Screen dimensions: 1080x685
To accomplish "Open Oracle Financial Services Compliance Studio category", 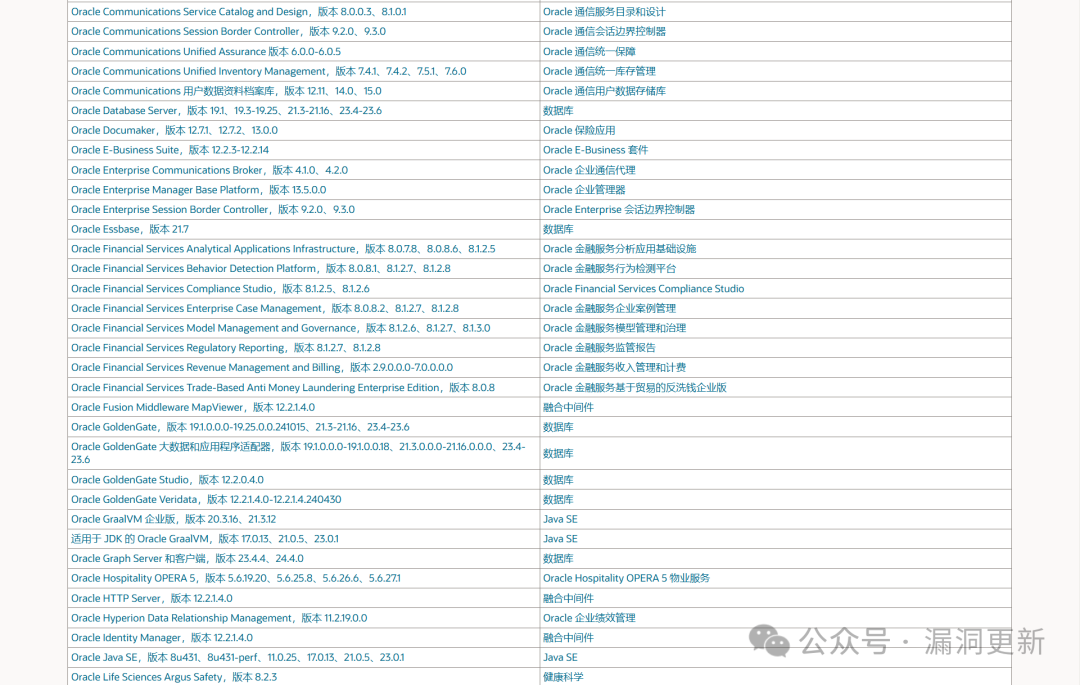I will click(643, 289).
